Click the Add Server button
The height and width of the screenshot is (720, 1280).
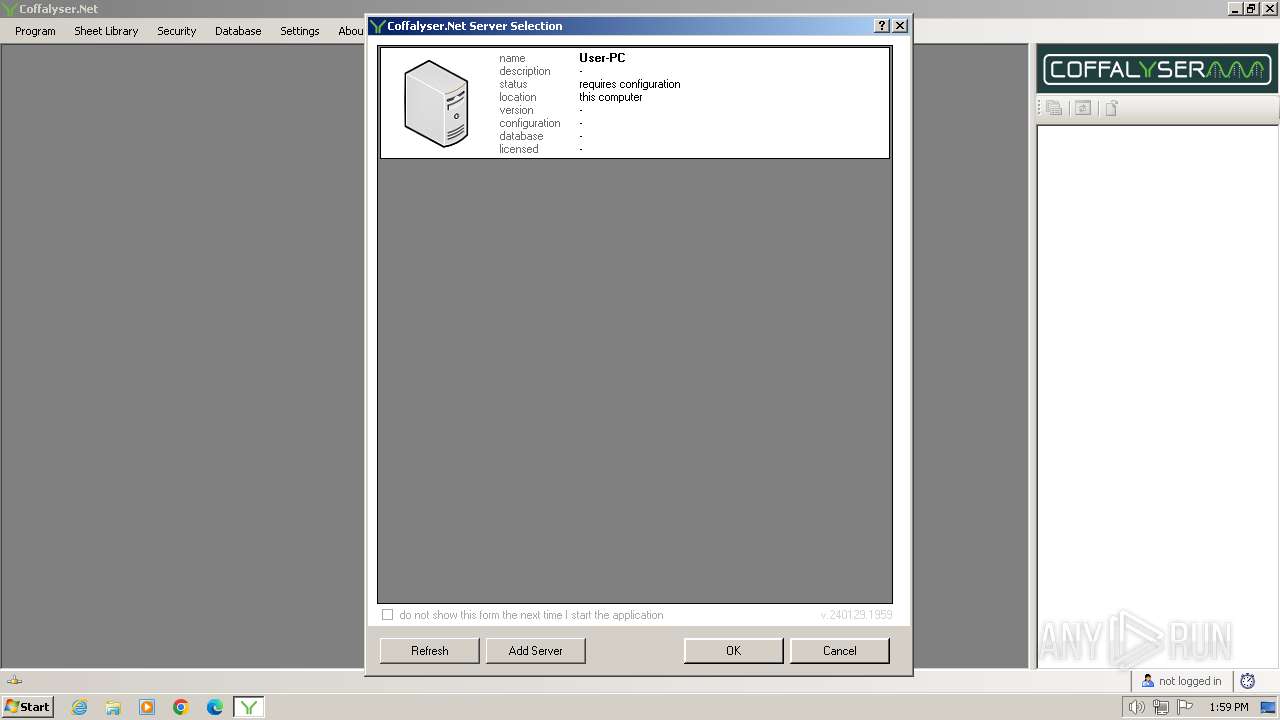[x=536, y=651]
